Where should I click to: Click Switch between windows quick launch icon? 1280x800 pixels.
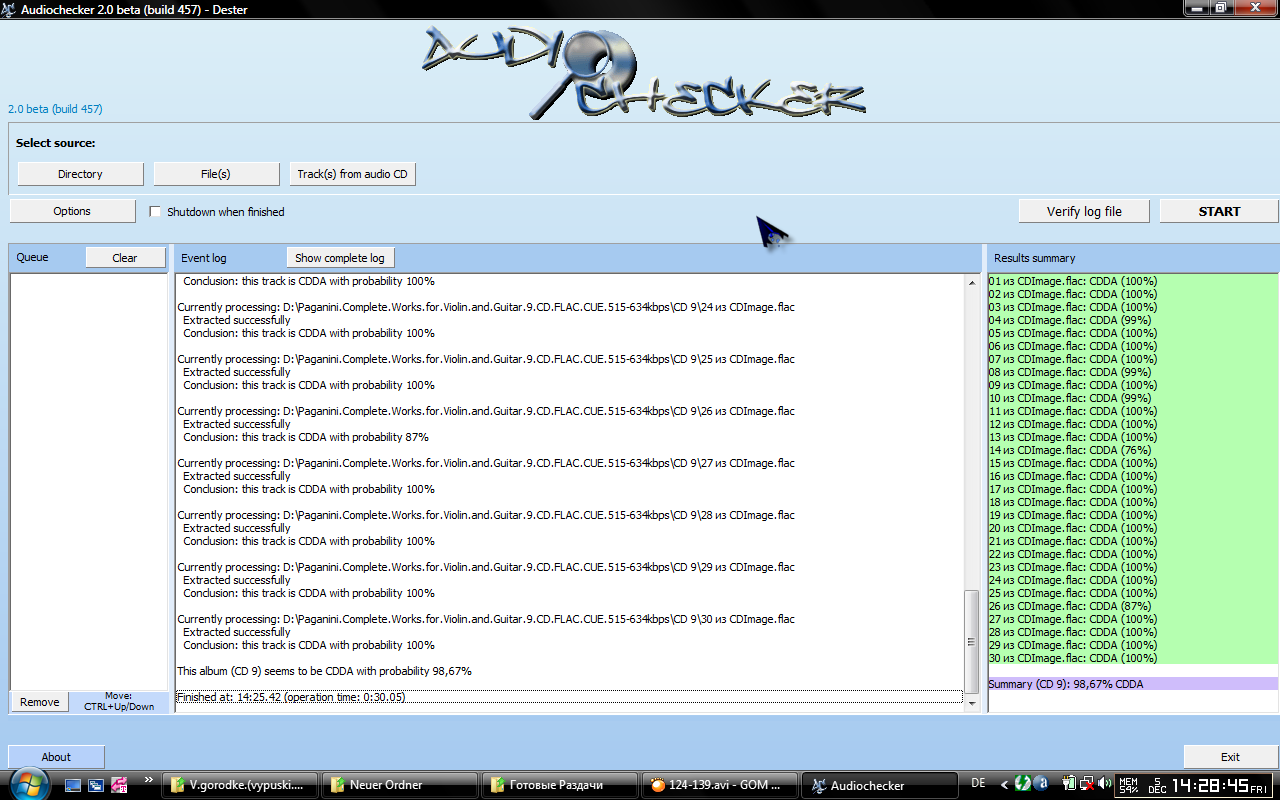pos(96,785)
